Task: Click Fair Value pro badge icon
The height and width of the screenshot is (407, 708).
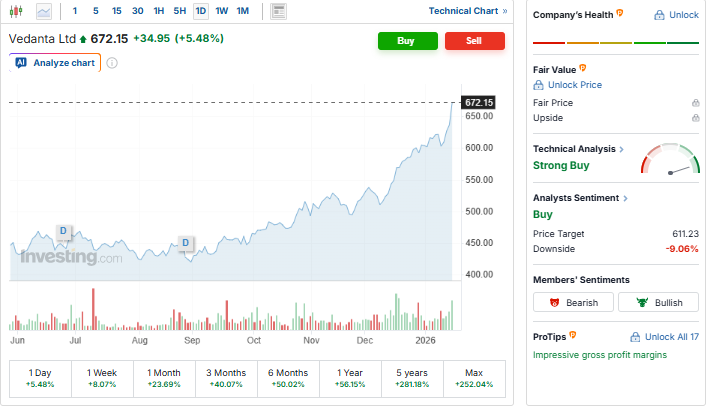Action: pos(582,68)
